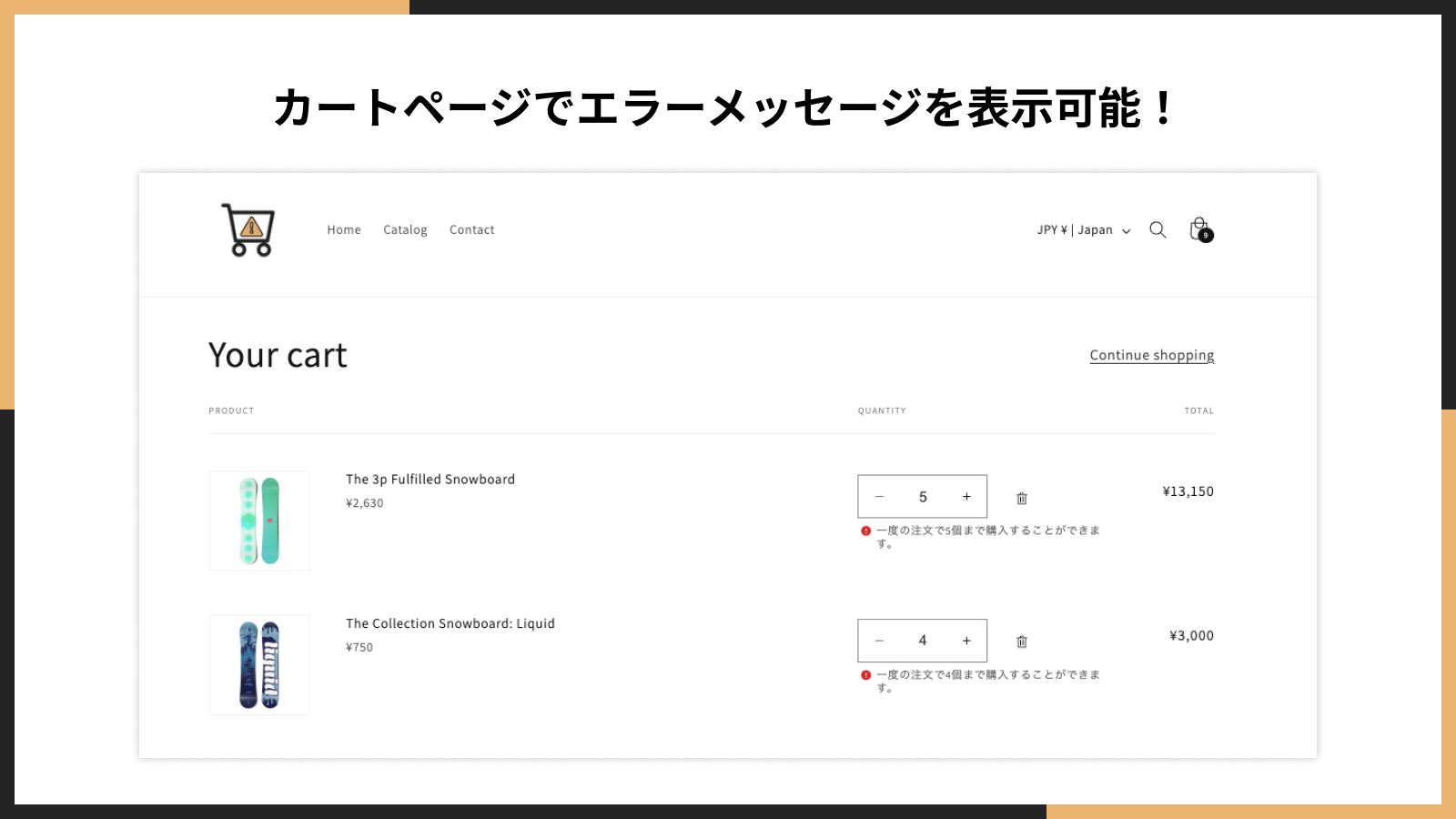The image size is (1456, 819).
Task: Decrease quantity of The 3p Fulfilled Snowboard
Action: click(x=879, y=497)
